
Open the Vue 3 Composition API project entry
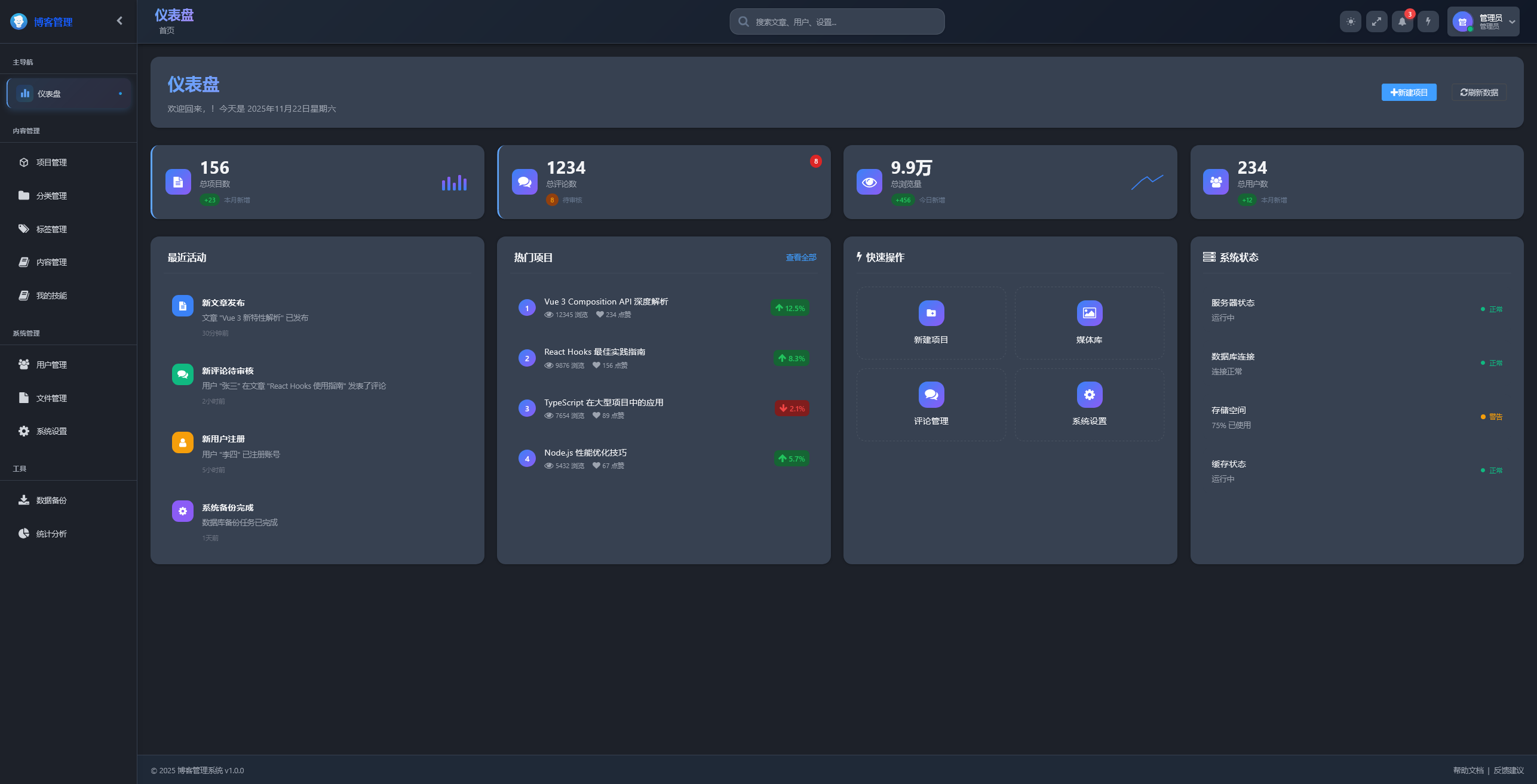[x=606, y=302]
